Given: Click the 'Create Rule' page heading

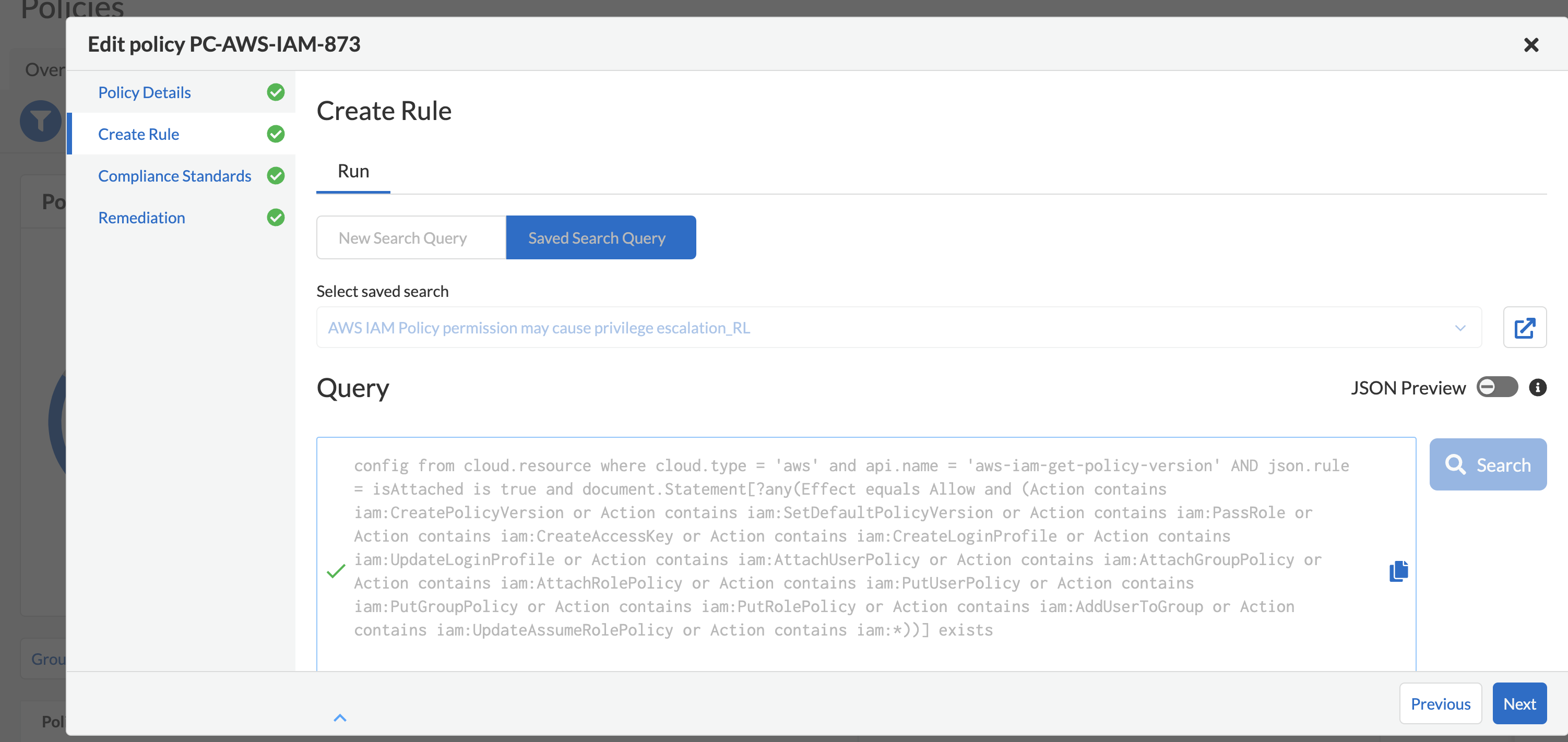Looking at the screenshot, I should (384, 111).
